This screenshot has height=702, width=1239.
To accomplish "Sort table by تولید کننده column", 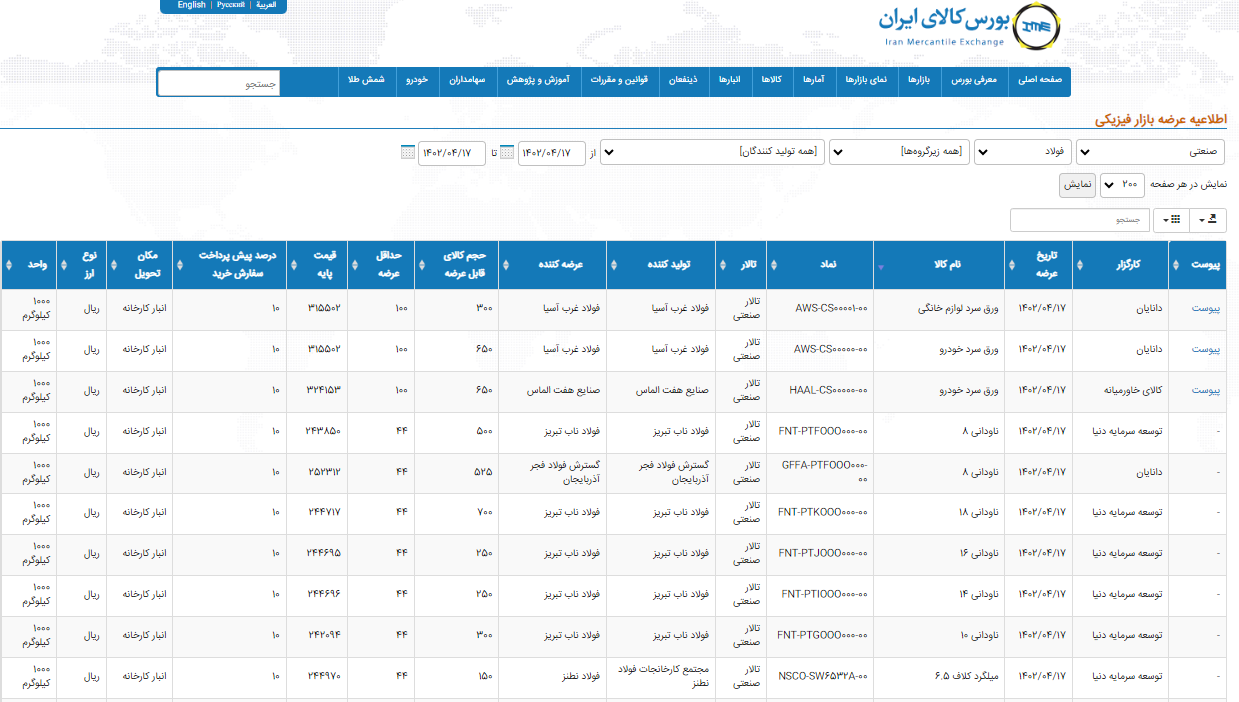I will (x=662, y=265).
